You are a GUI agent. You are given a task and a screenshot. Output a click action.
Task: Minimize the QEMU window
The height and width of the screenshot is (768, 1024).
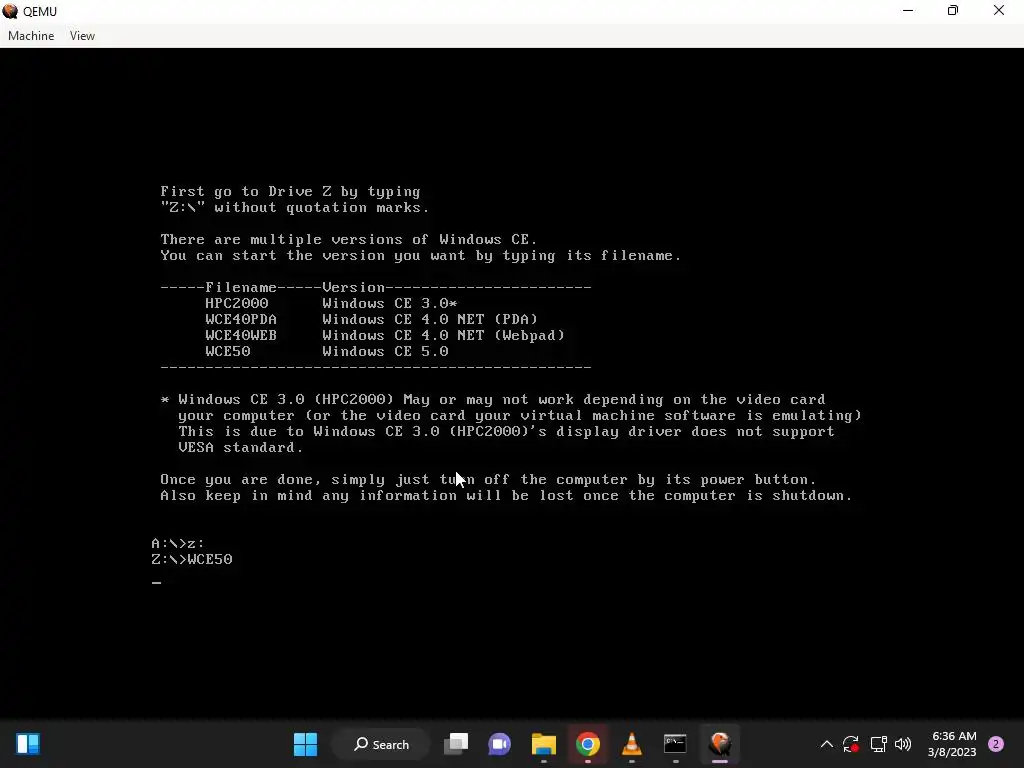coord(908,11)
